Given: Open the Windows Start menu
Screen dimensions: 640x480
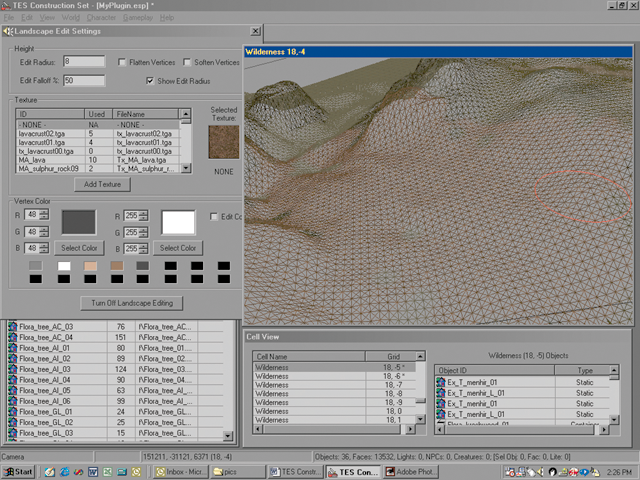Looking at the screenshot, I should click(18, 470).
